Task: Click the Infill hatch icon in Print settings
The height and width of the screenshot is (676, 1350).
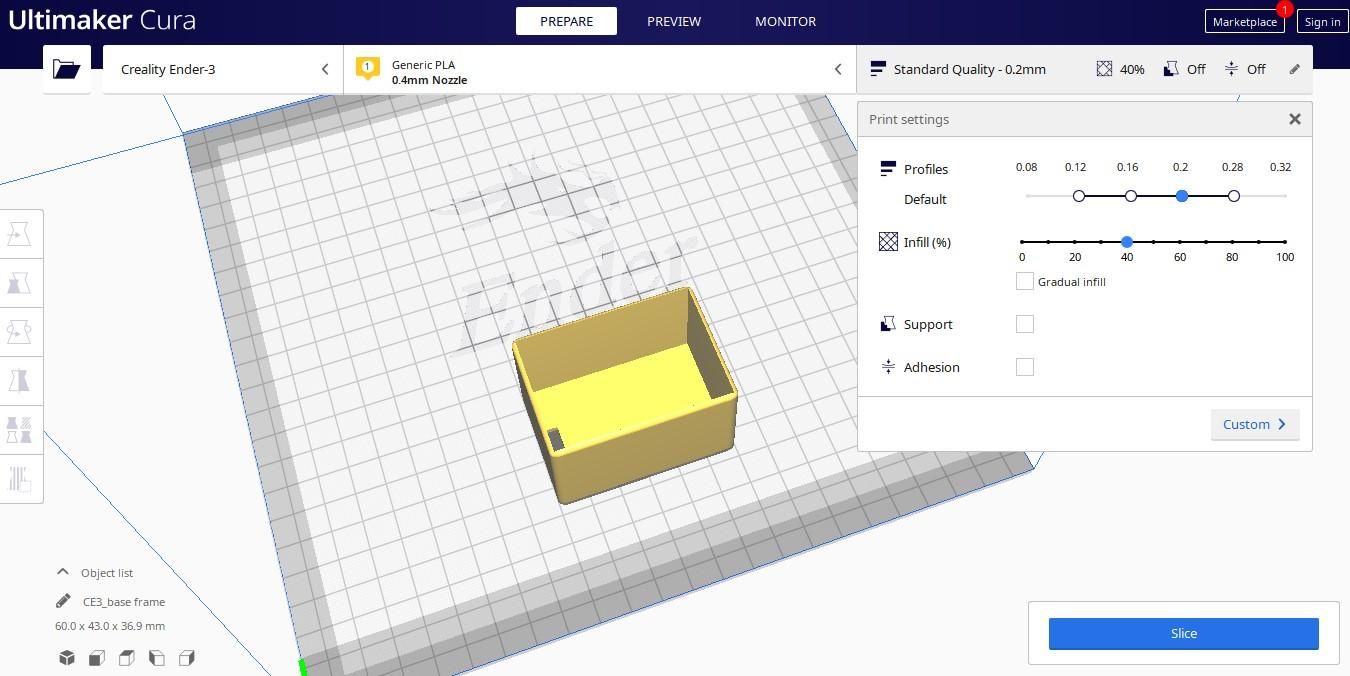Action: pos(888,242)
